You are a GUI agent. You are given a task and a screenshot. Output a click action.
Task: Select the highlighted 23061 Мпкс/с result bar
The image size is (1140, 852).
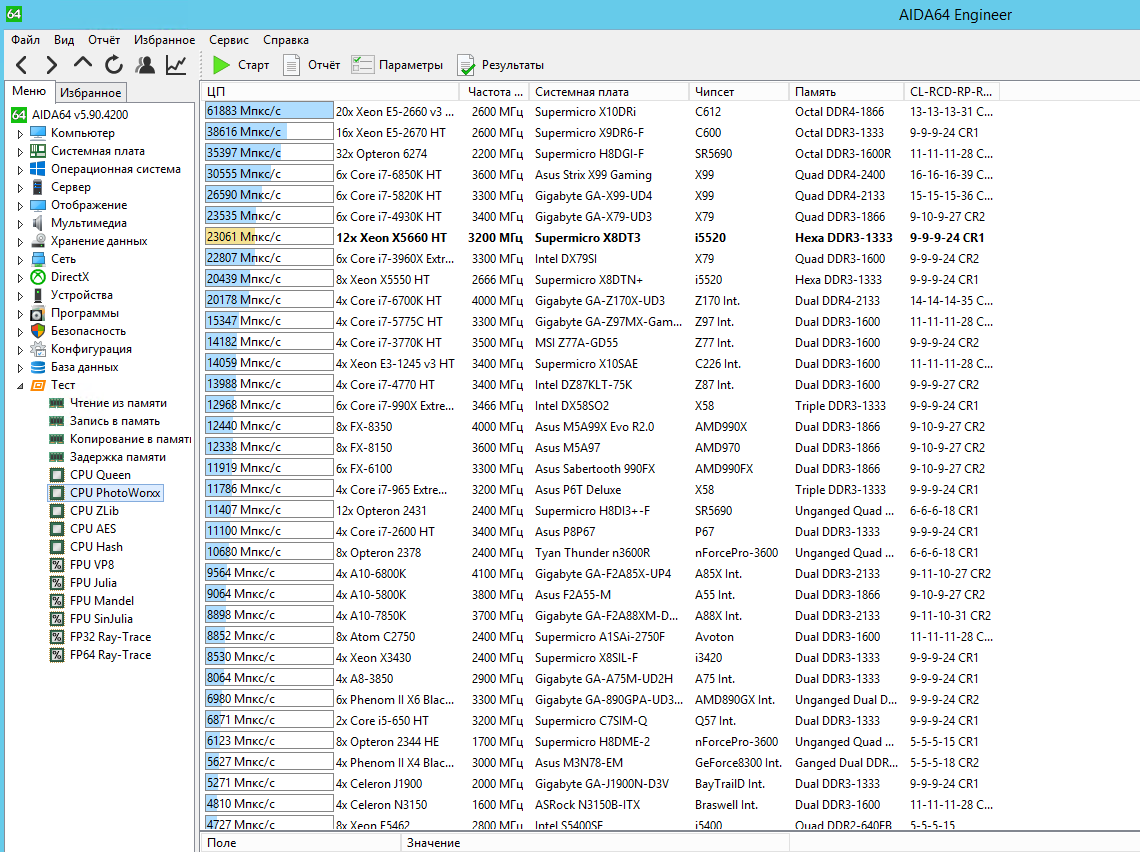click(269, 237)
